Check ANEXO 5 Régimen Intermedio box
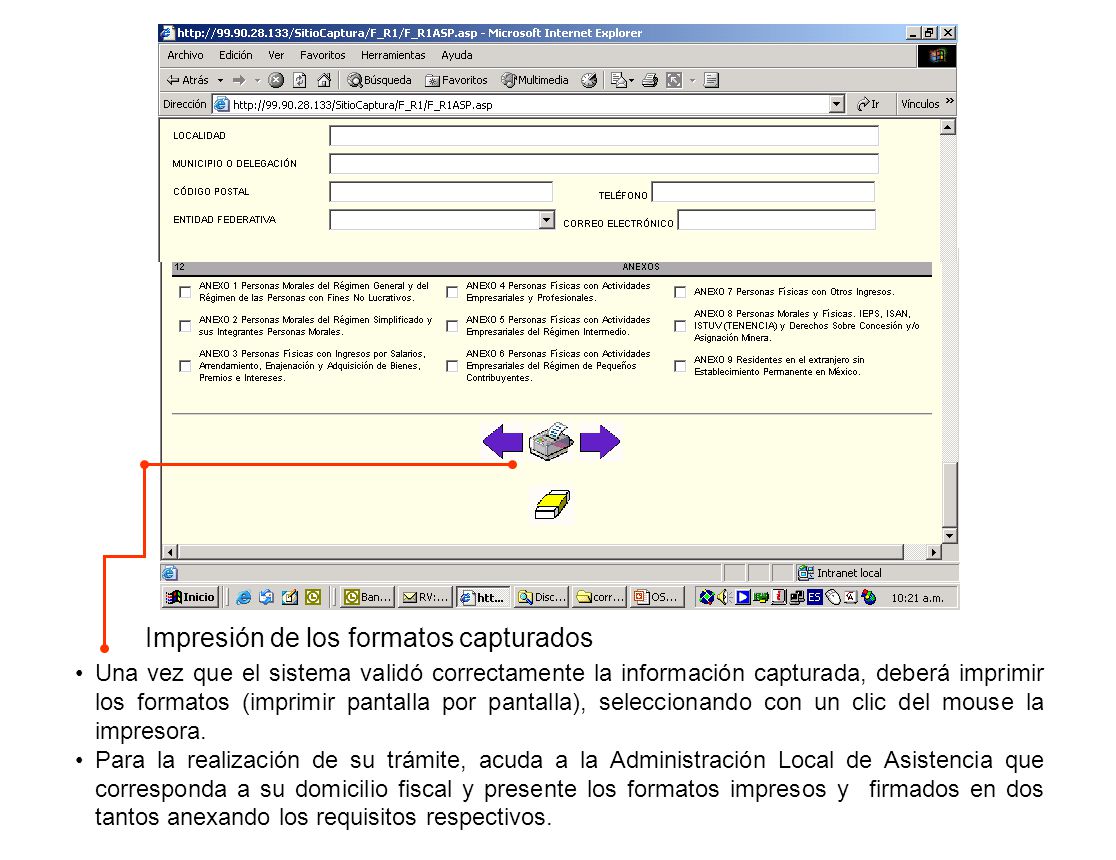The height and width of the screenshot is (860, 1116). click(x=452, y=326)
